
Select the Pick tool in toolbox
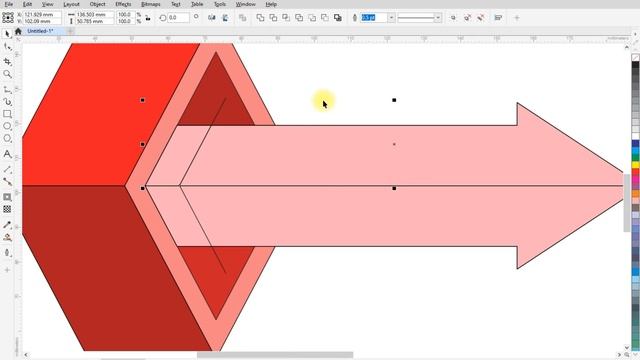tap(7, 34)
